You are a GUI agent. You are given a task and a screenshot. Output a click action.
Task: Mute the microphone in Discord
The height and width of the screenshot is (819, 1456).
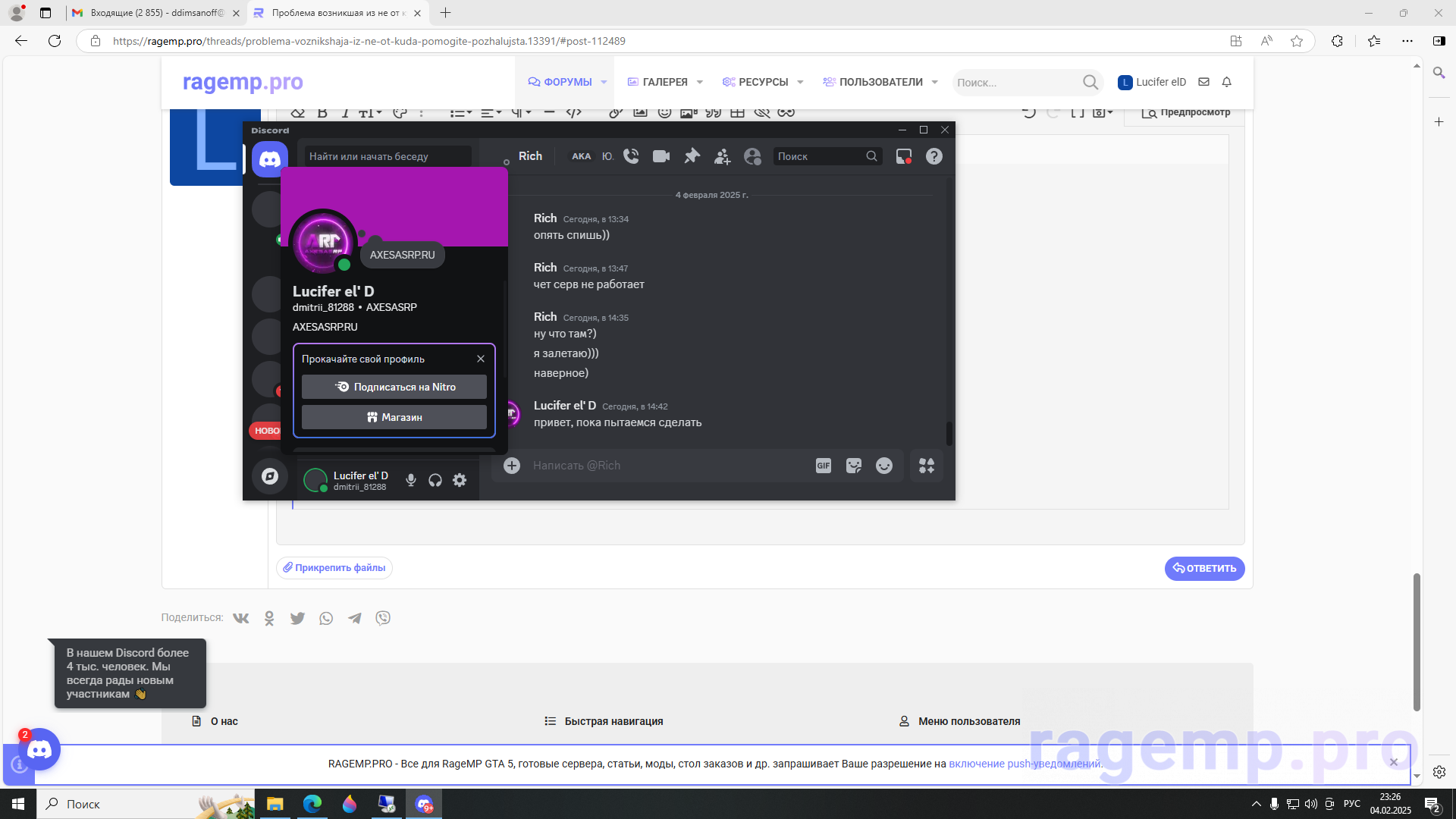click(x=411, y=480)
